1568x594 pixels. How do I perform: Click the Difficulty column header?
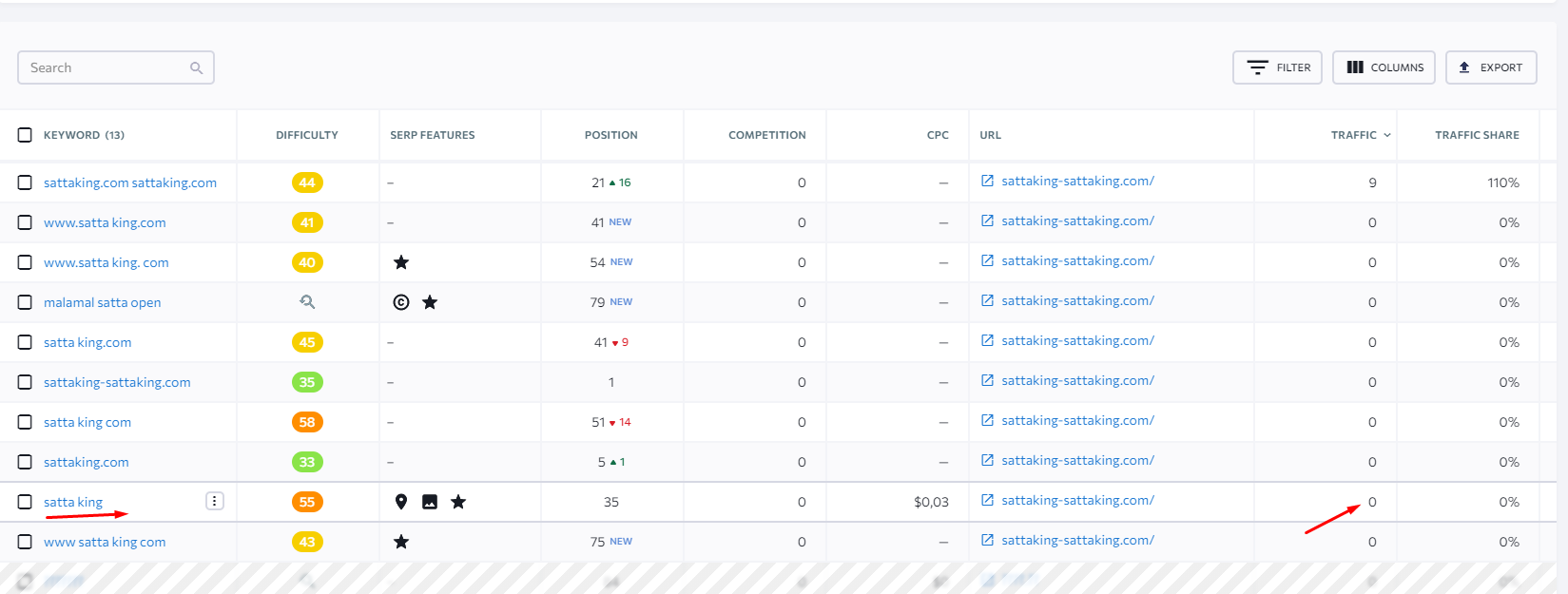[x=307, y=135]
